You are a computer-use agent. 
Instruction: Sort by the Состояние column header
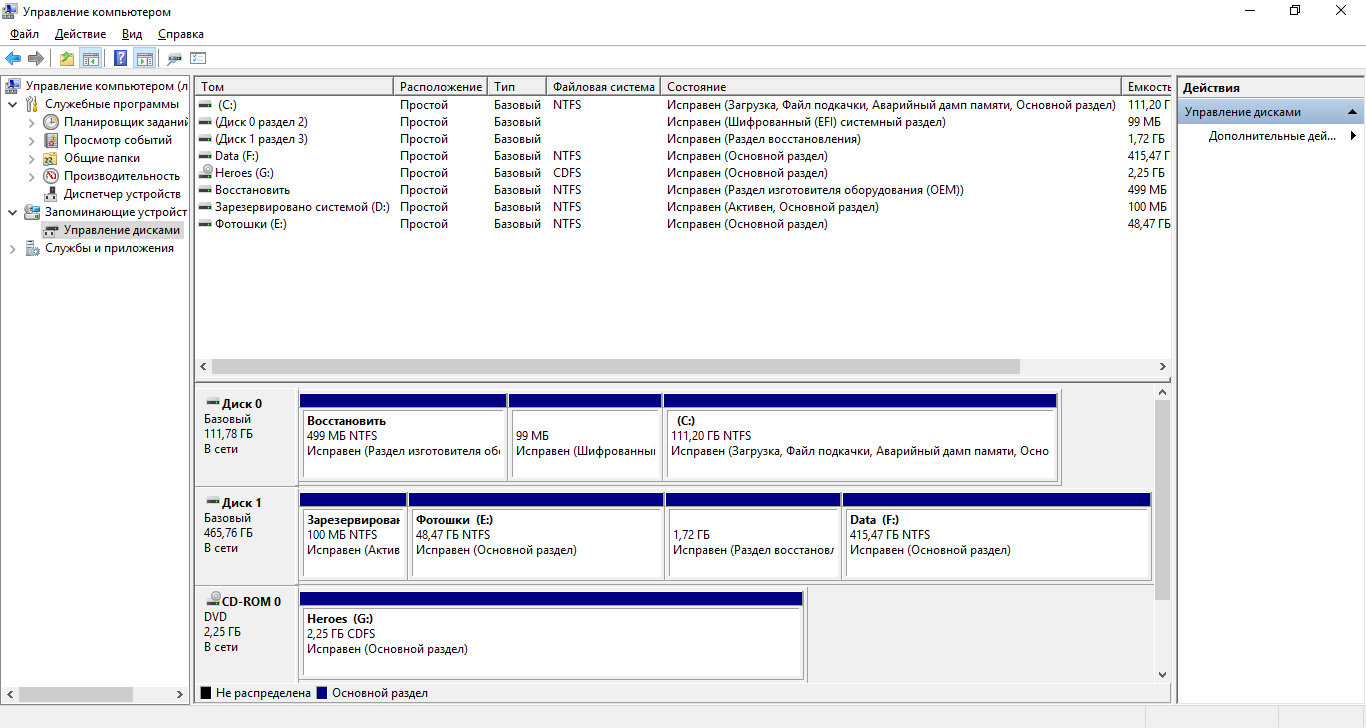point(892,87)
